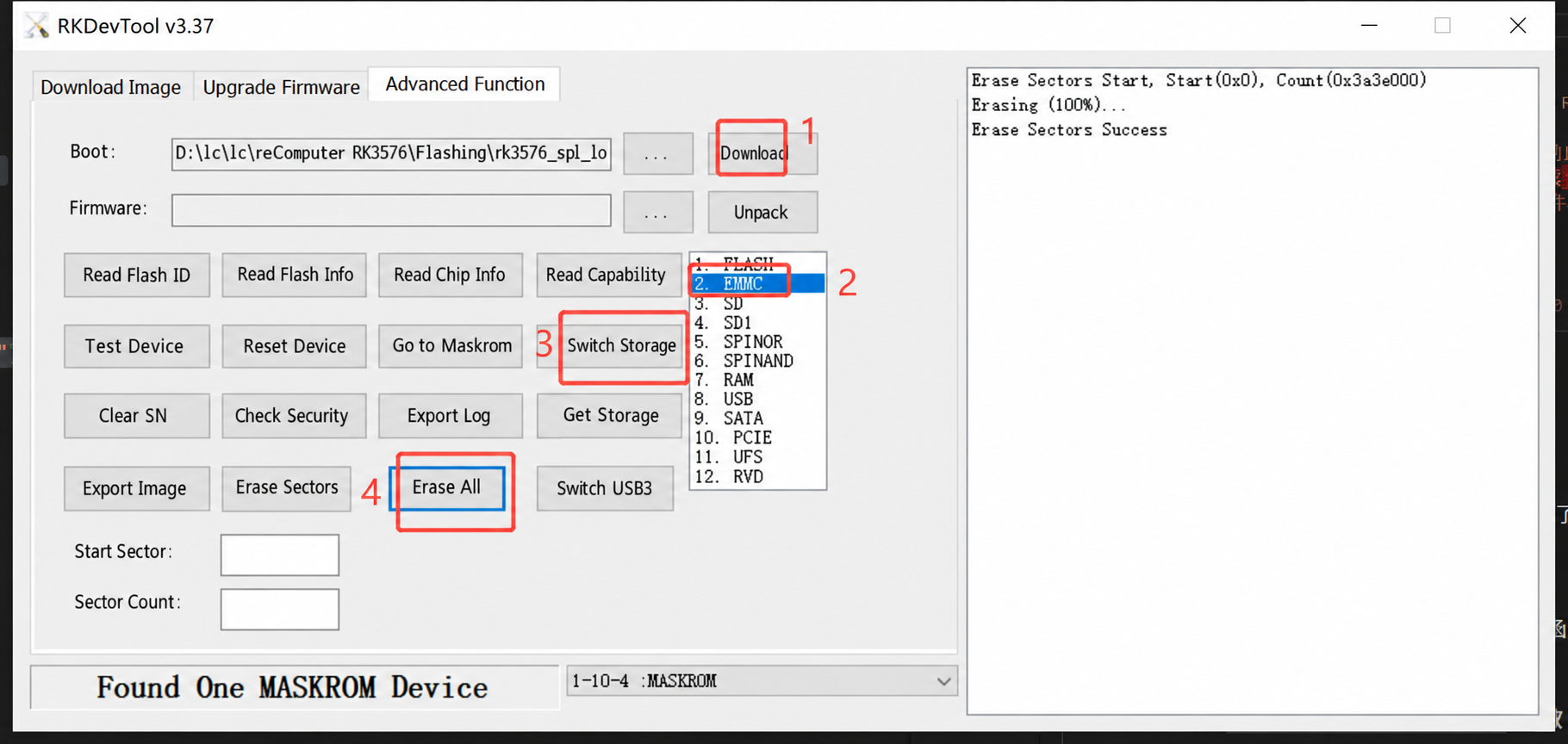Click Read Flash ID
The width and height of the screenshot is (1568, 744).
pyautogui.click(x=137, y=275)
